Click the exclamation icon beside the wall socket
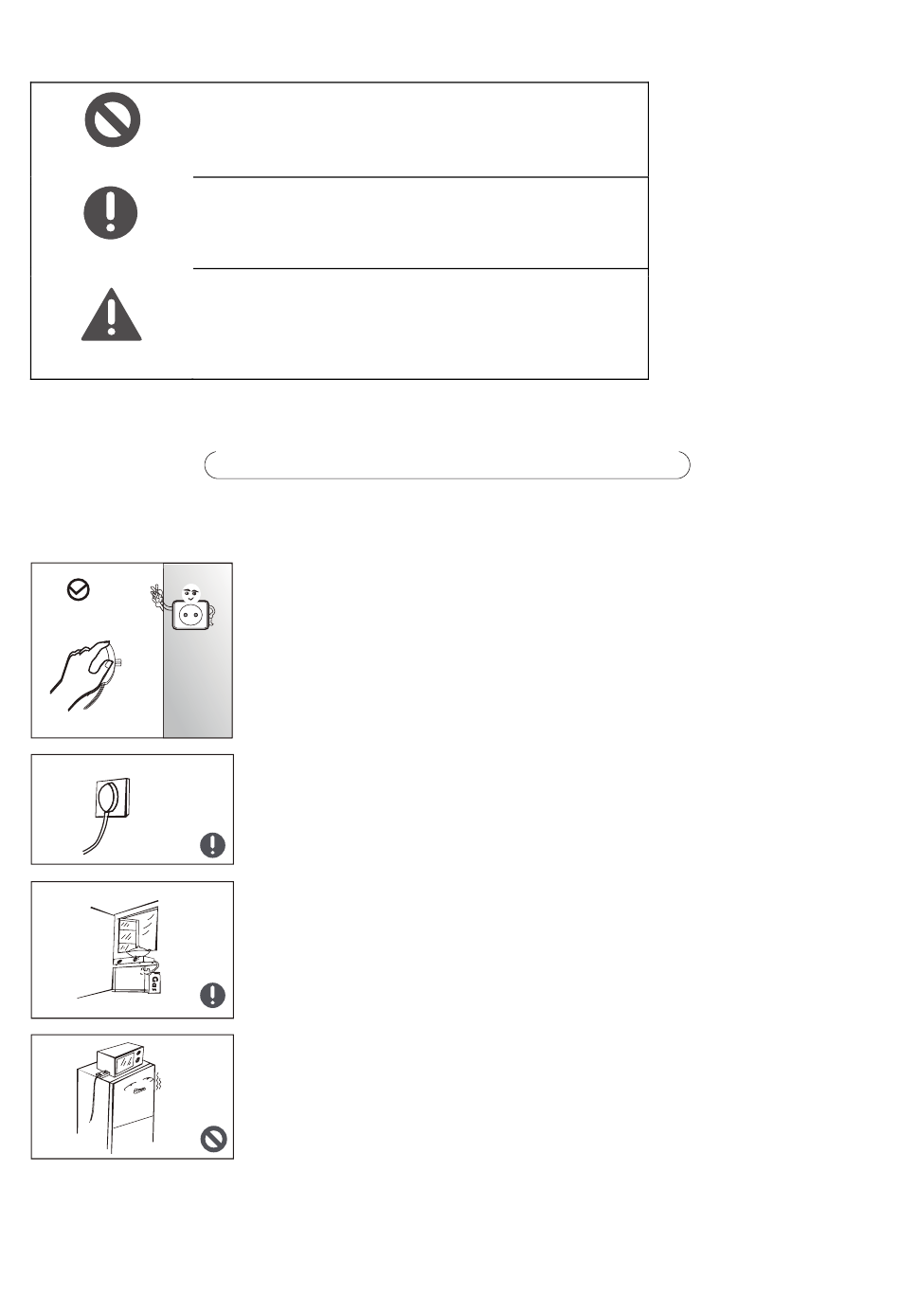 pos(213,844)
